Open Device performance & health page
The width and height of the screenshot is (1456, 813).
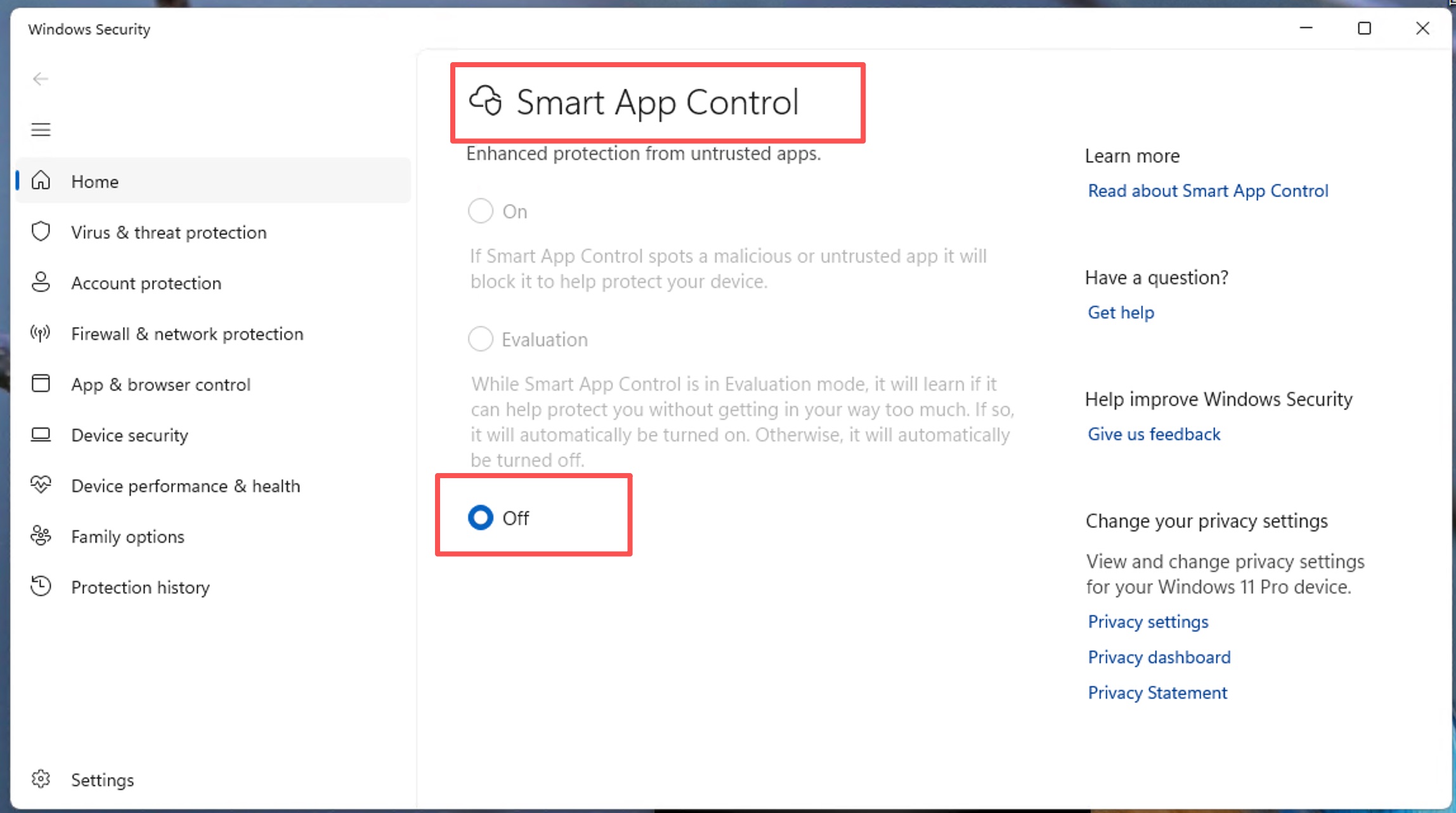[x=213, y=486]
